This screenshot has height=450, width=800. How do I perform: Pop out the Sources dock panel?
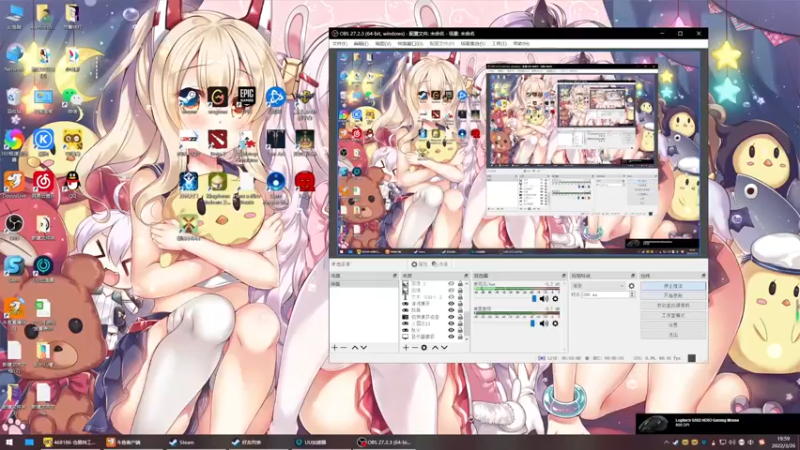(x=465, y=276)
